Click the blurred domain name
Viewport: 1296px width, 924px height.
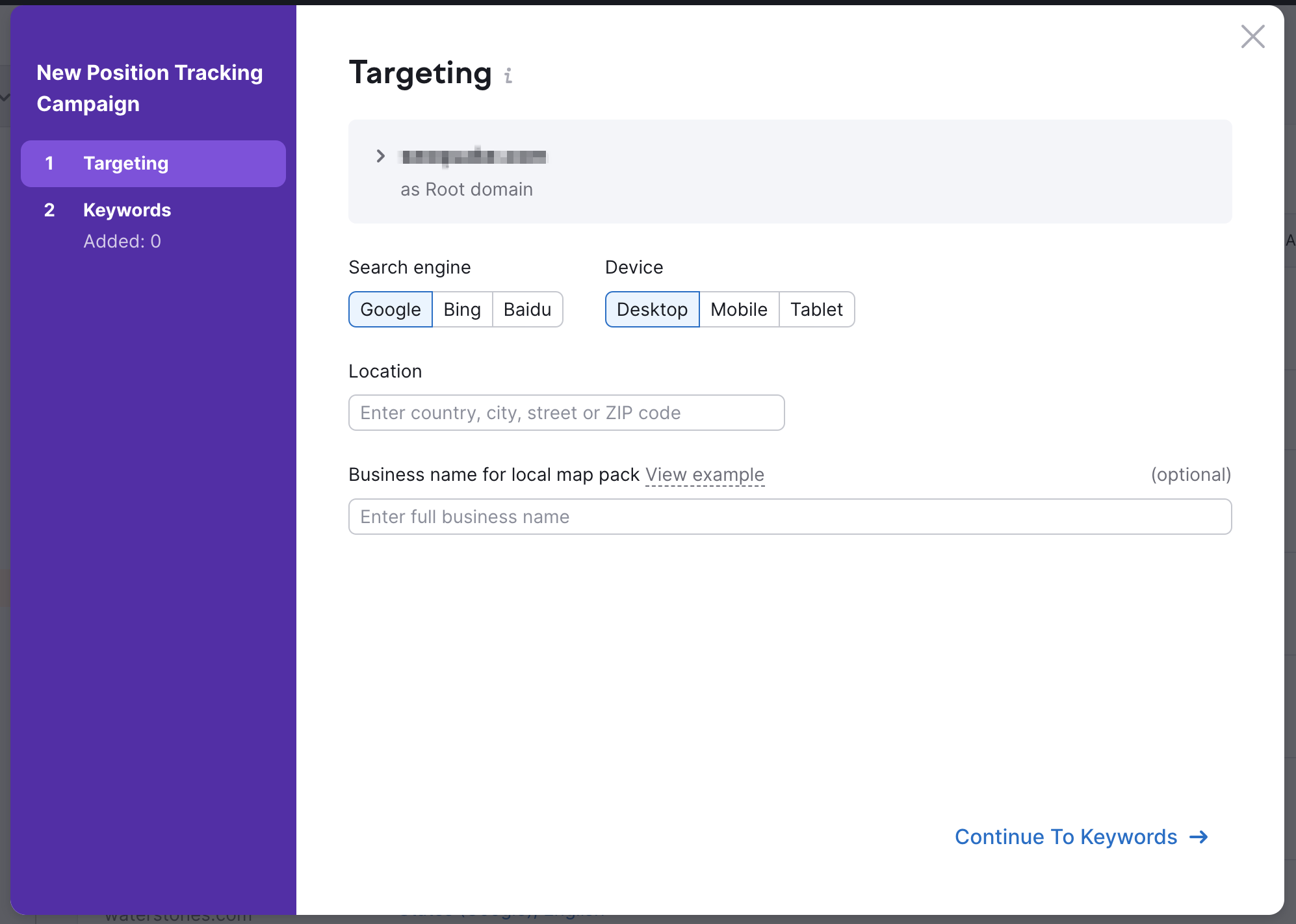[x=474, y=157]
